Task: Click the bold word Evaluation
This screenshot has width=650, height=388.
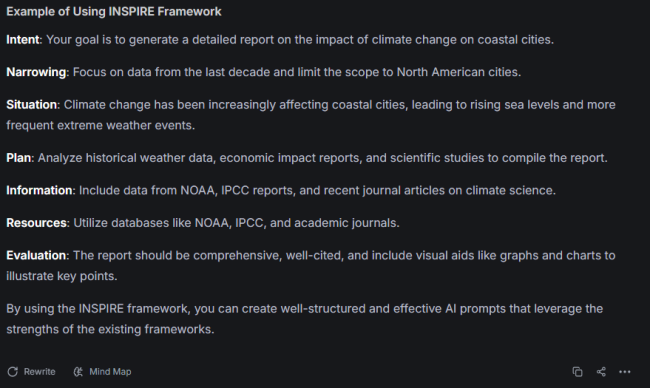Action: point(36,255)
